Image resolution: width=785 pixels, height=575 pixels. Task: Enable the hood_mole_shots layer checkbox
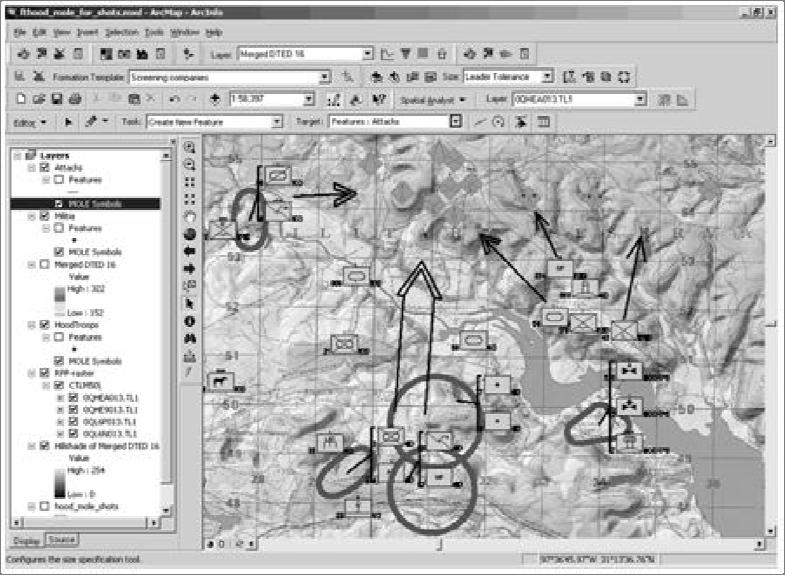(x=45, y=506)
